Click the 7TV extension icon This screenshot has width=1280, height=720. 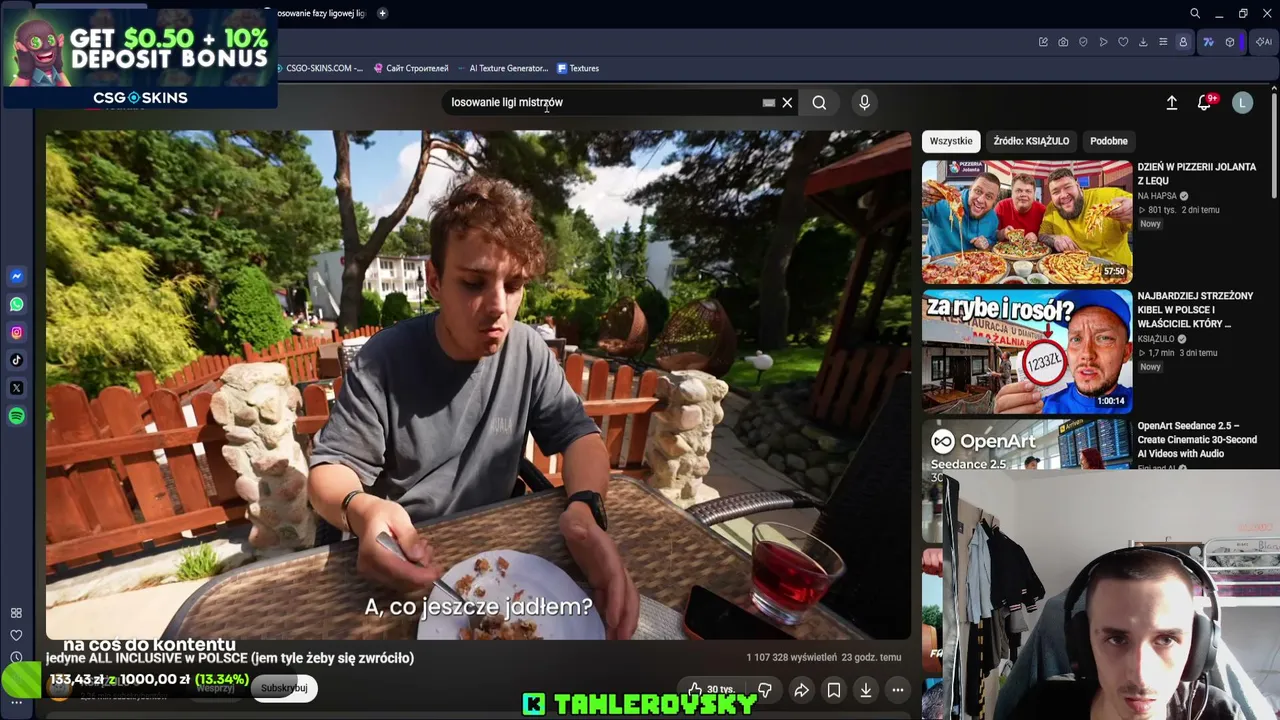[x=1208, y=42]
